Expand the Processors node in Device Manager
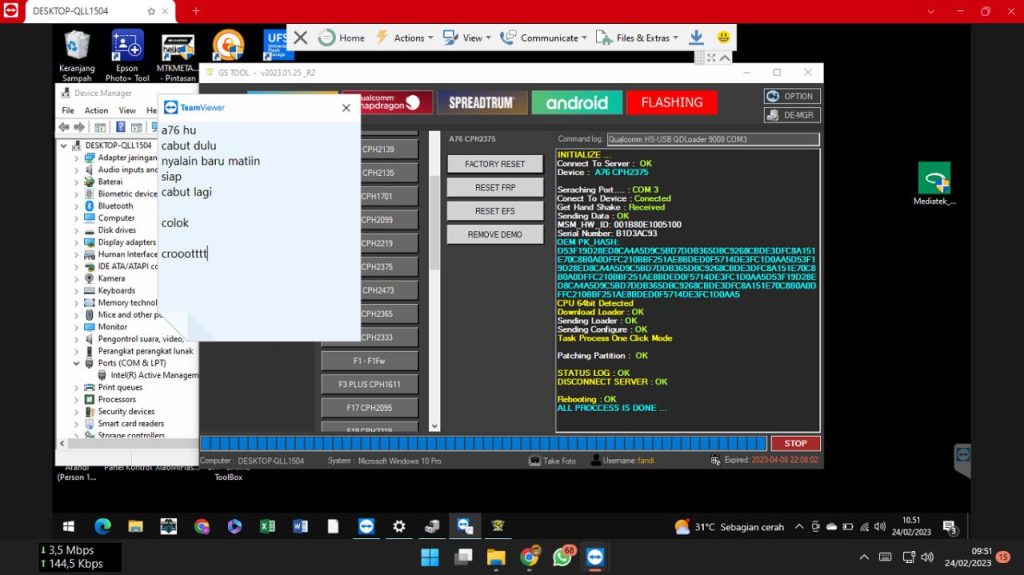 tap(76, 399)
